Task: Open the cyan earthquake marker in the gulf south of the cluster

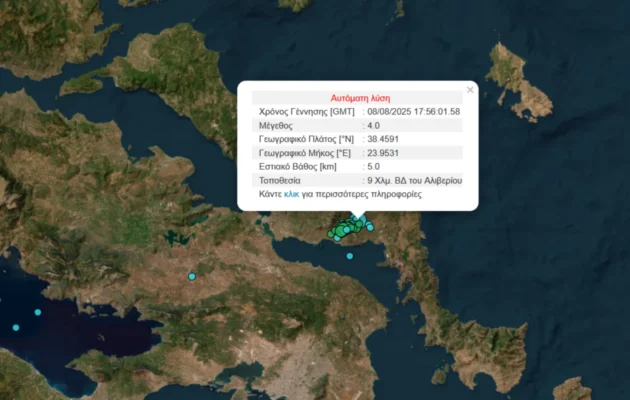Action: pos(350,256)
